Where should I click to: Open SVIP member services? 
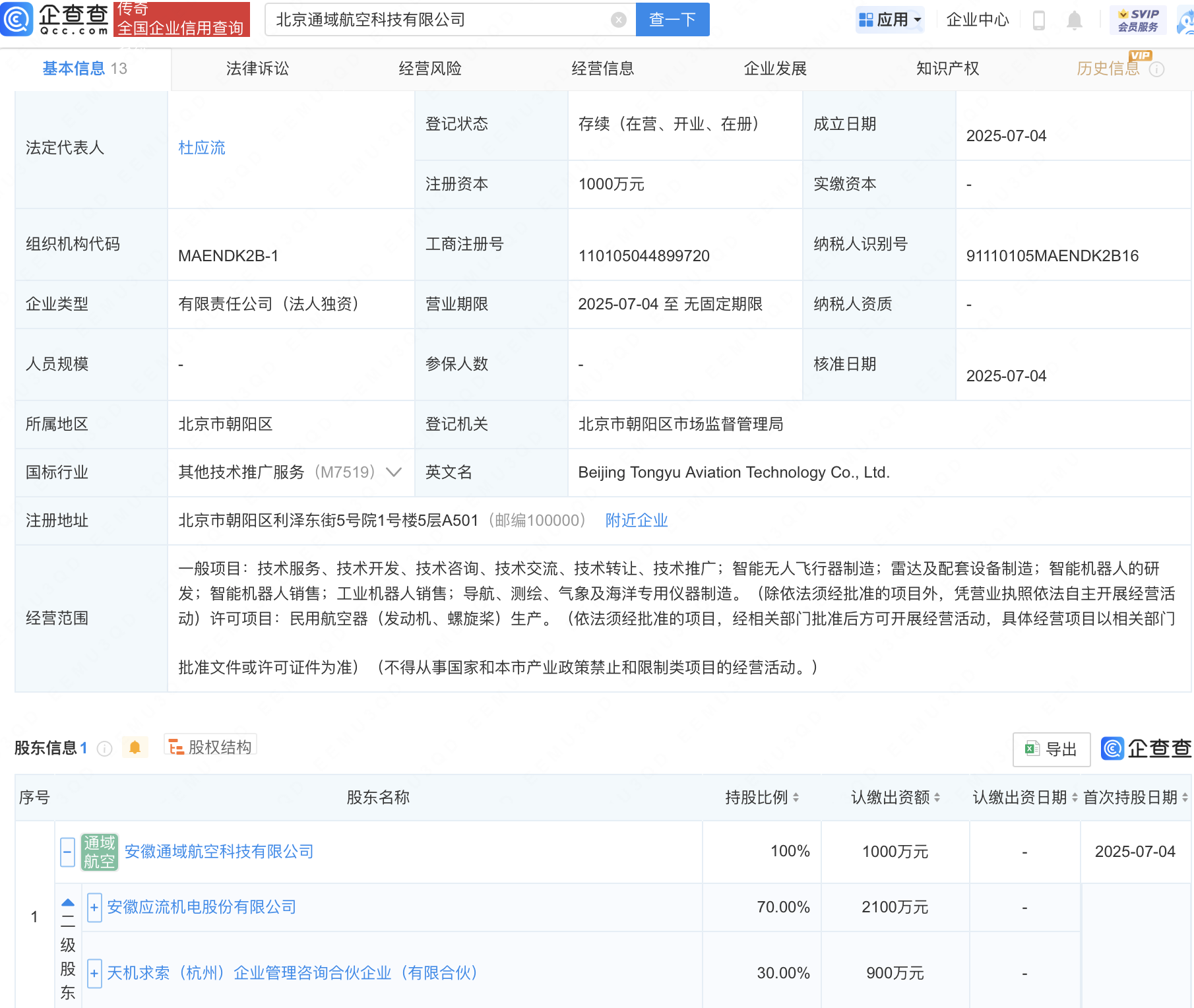point(1138,20)
